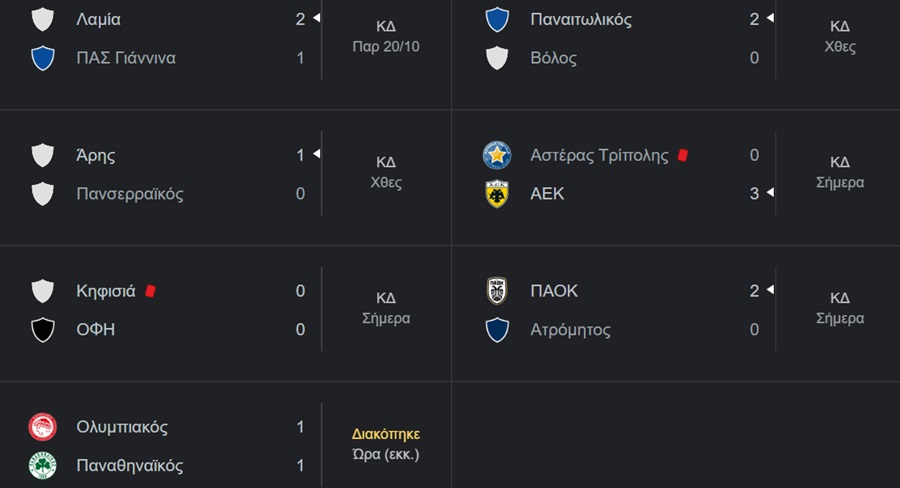Click the Olympiacos club crest
Viewport: 900px width, 488px height.
tap(42, 427)
